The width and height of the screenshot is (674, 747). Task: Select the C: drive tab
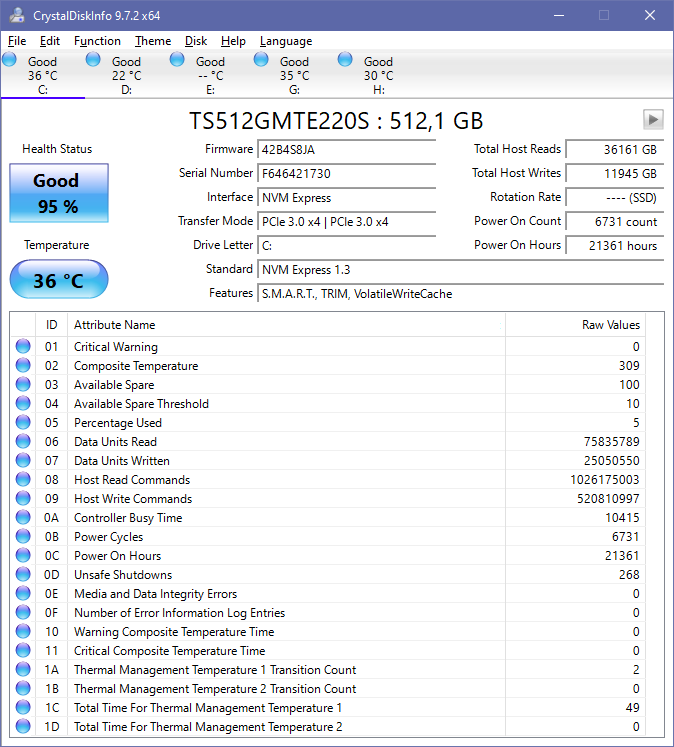click(x=42, y=75)
